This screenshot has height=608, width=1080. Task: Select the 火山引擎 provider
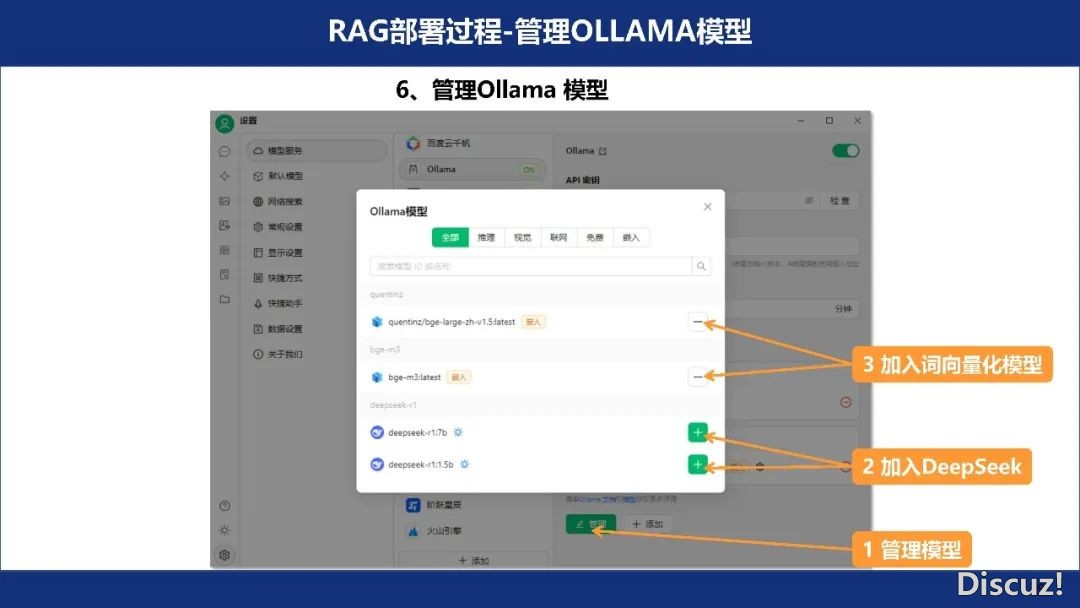(x=472, y=531)
